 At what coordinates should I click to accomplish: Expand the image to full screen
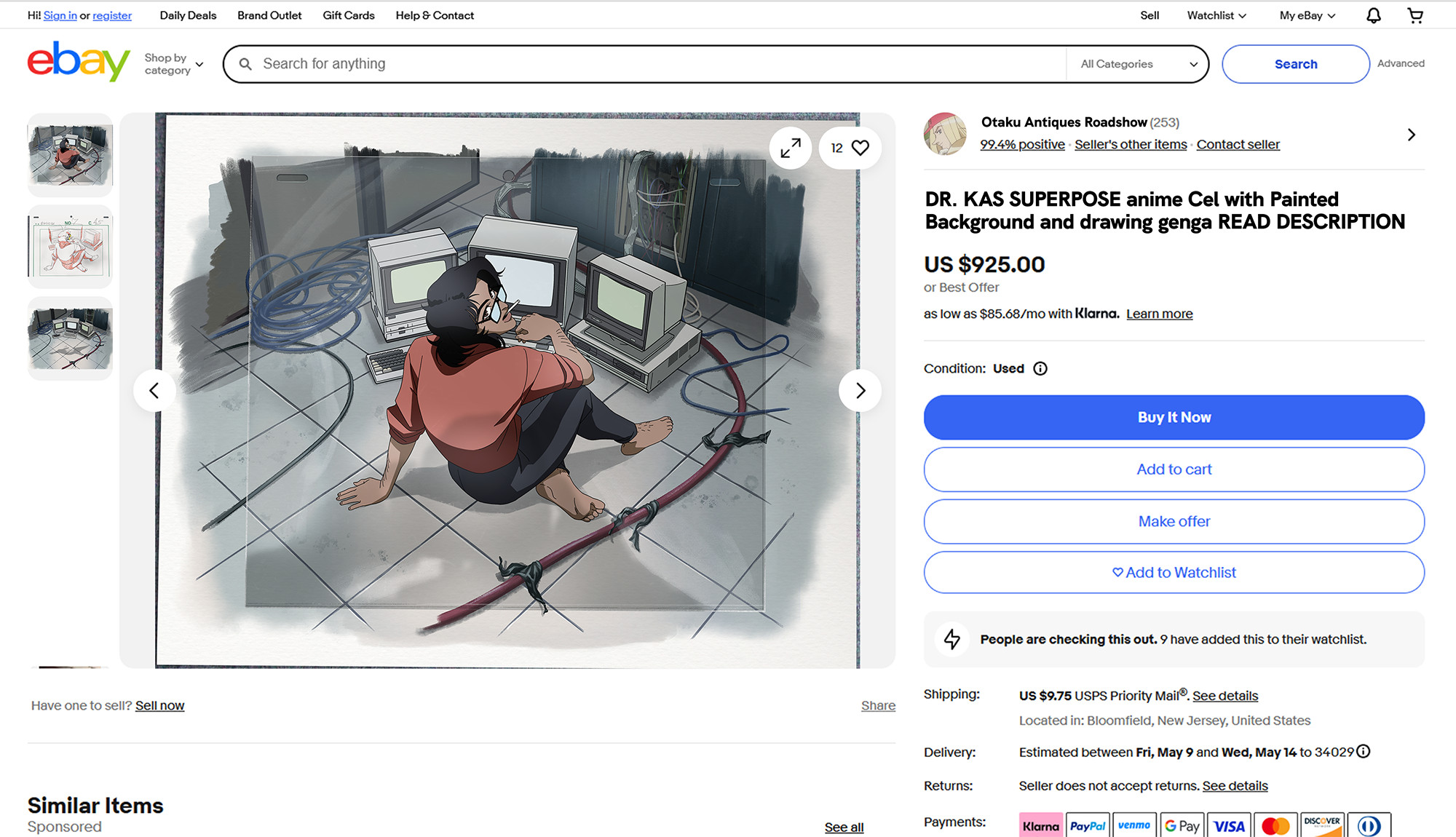point(791,148)
